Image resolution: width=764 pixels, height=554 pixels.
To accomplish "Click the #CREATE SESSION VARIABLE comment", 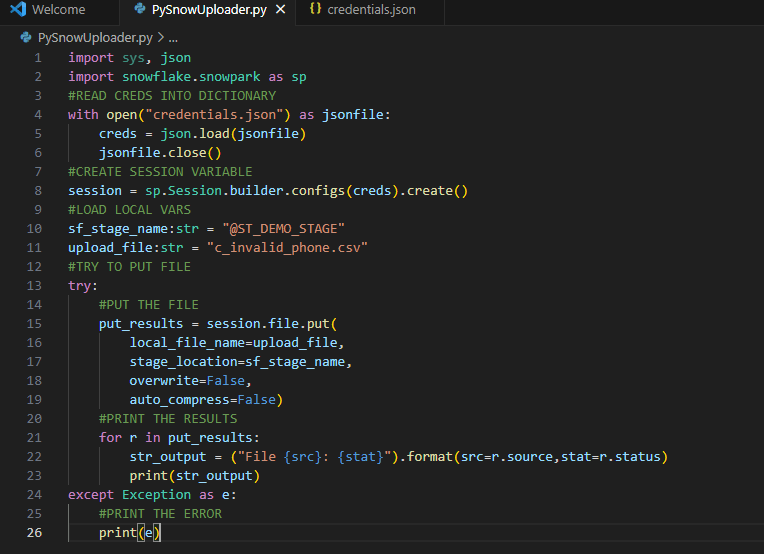I will click(160, 172).
